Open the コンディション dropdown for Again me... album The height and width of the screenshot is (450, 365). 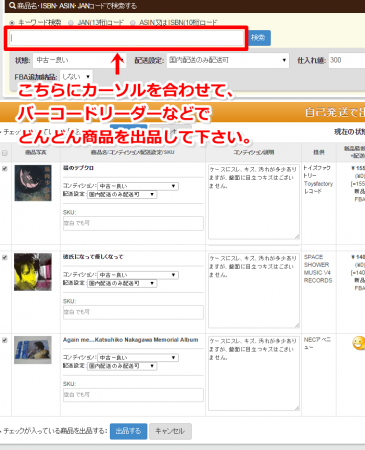(x=138, y=358)
